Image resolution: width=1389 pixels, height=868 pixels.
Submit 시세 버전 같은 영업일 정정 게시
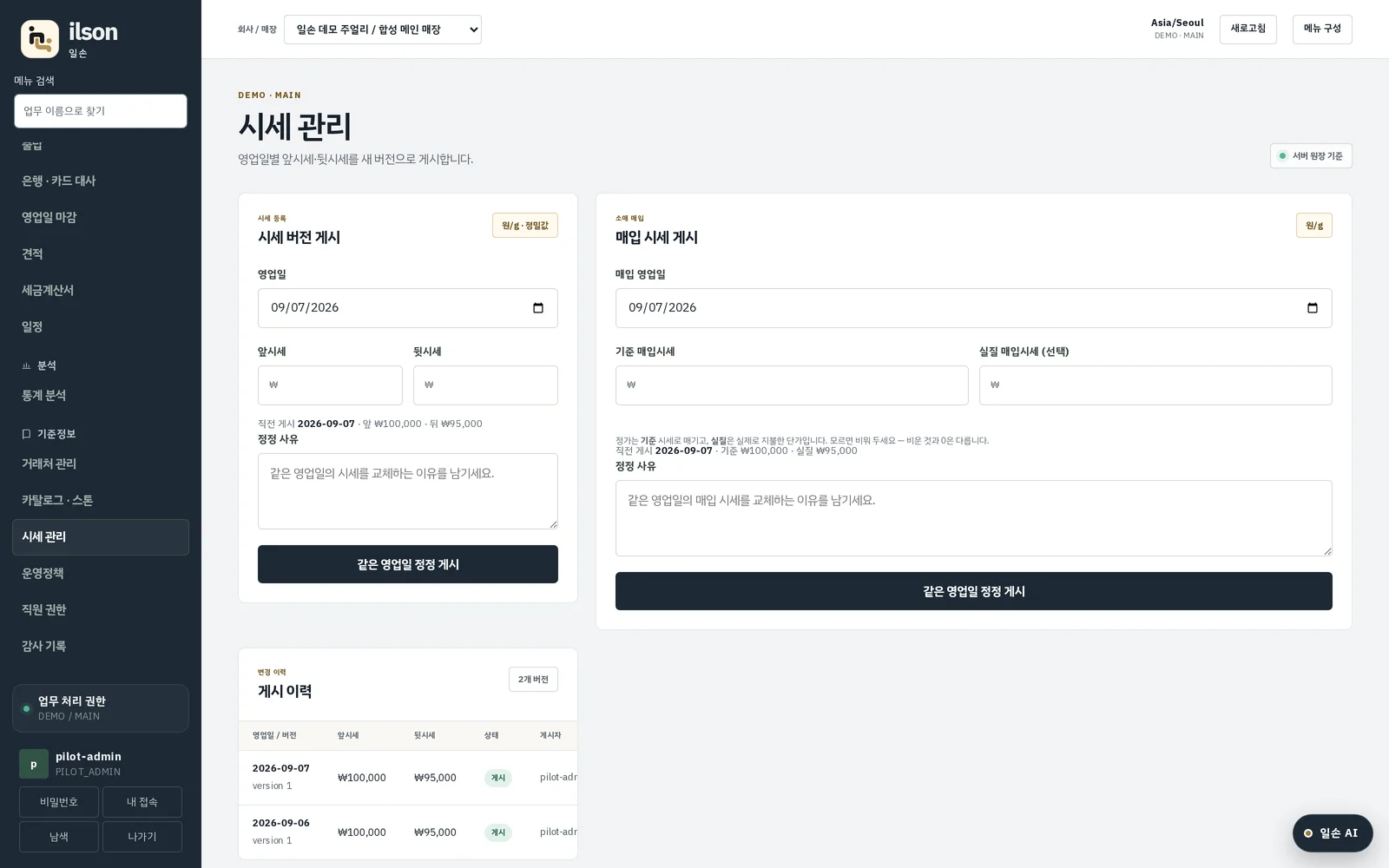(x=408, y=564)
